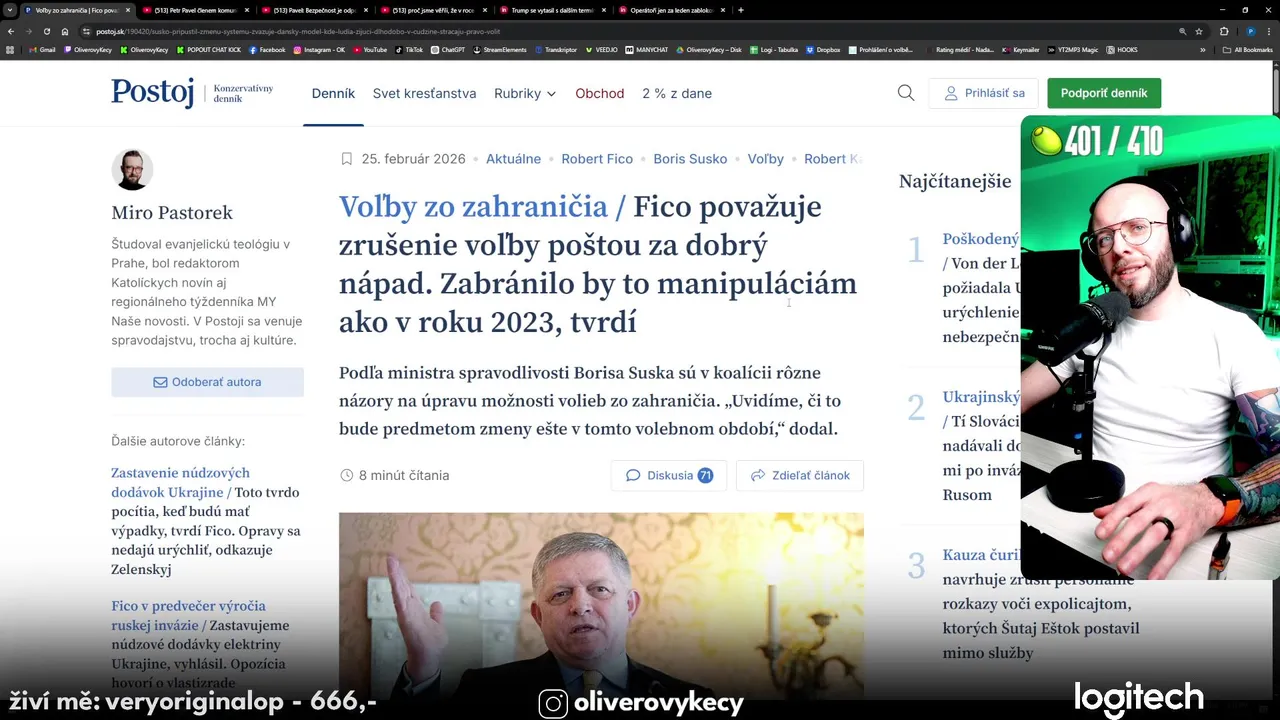Open the Obchod menu item

pyautogui.click(x=599, y=93)
